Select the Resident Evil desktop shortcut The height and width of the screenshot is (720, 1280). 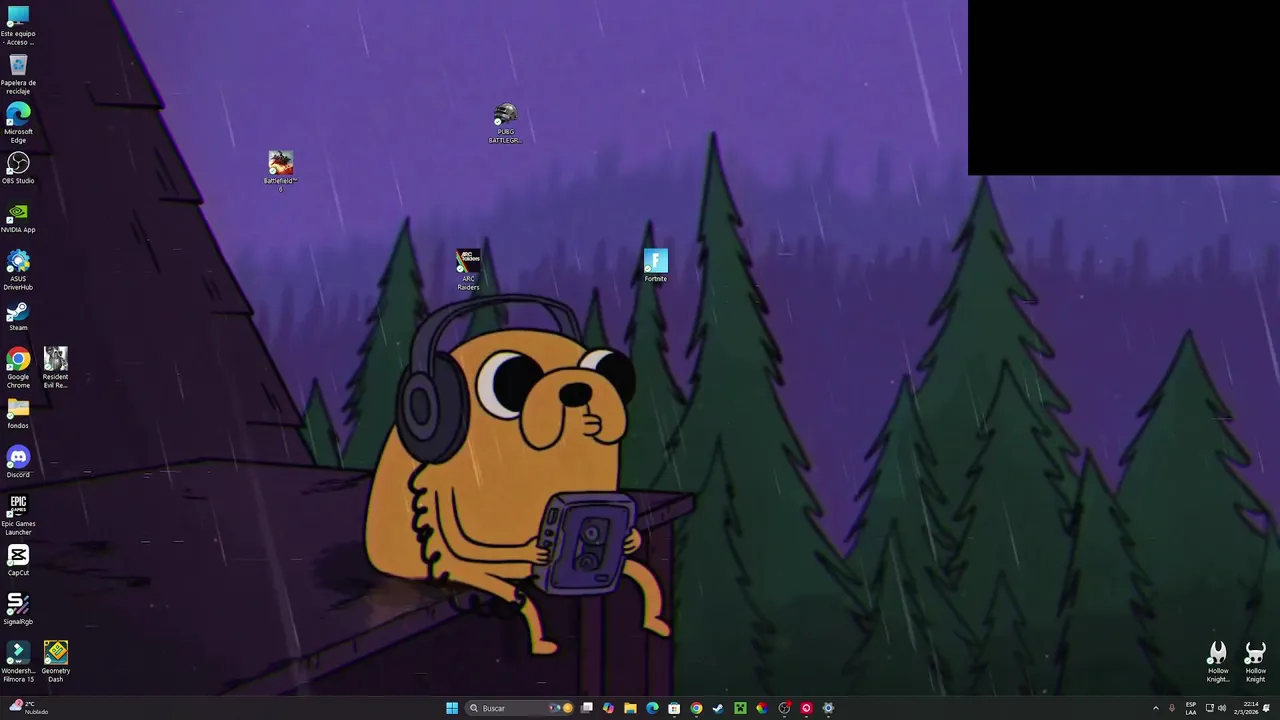(x=55, y=368)
